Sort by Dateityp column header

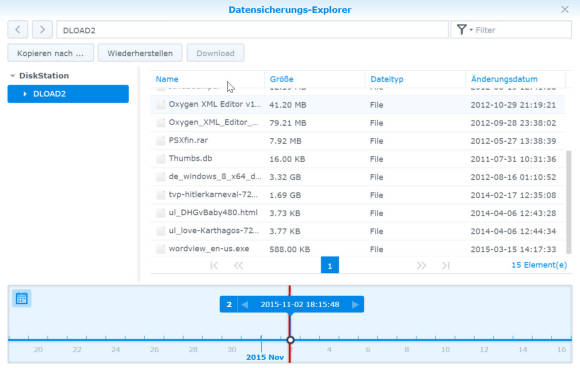click(387, 79)
